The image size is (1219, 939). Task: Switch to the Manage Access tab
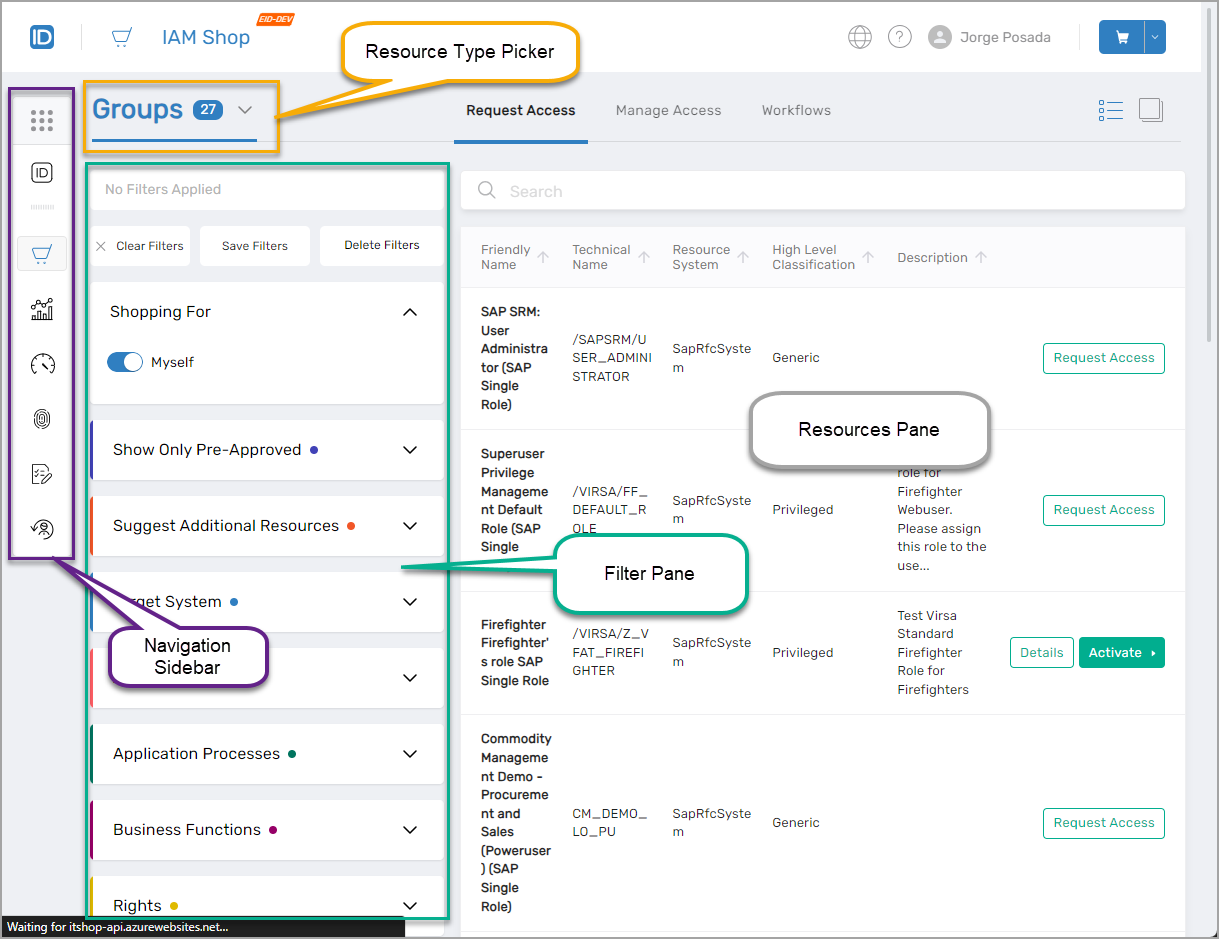tap(668, 110)
